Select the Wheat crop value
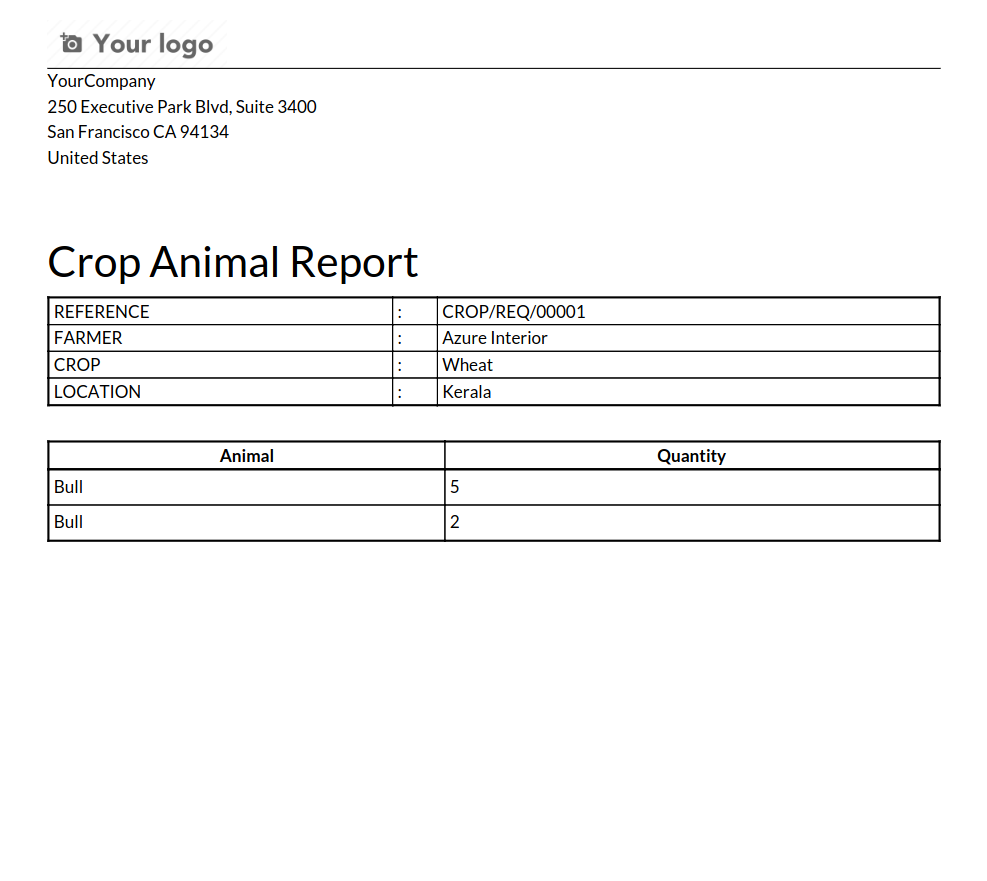This screenshot has height=881, width=987. (468, 365)
